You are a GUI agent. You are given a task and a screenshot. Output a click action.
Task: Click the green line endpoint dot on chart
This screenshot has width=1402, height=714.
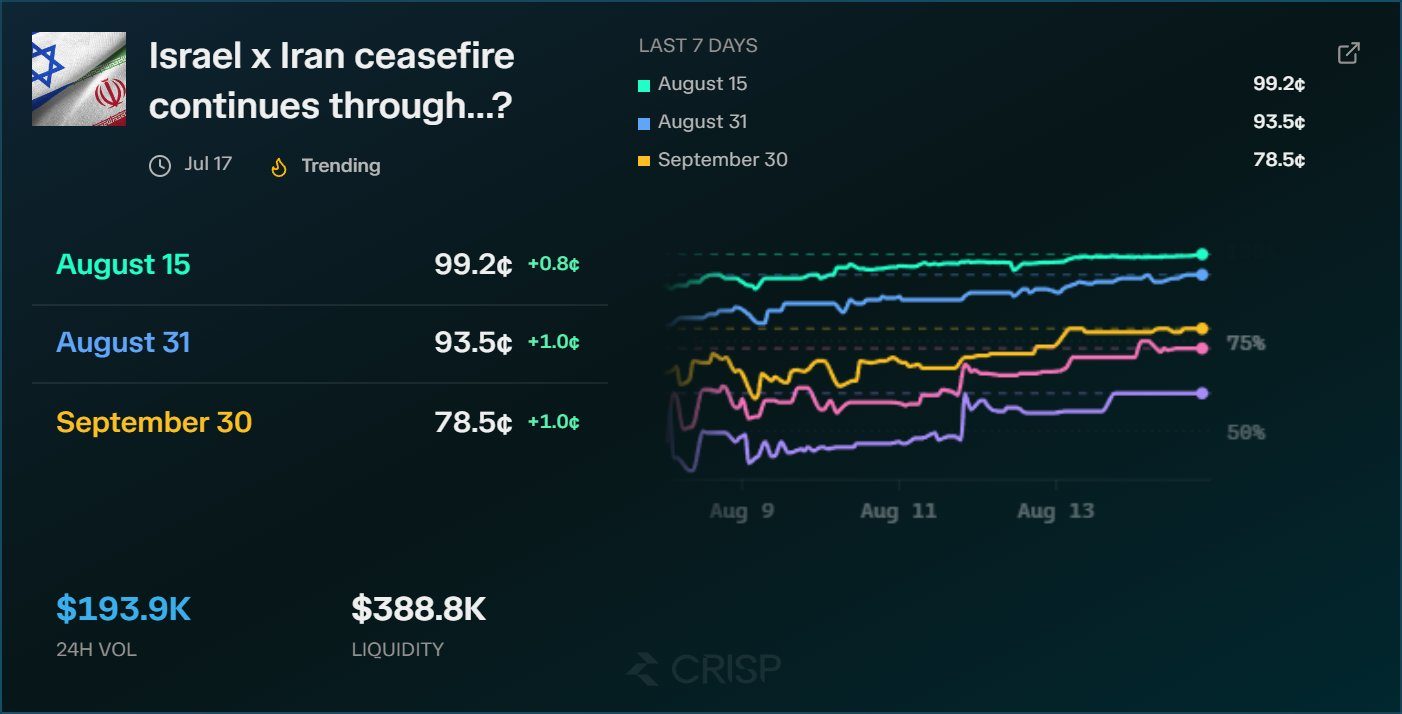1202,254
